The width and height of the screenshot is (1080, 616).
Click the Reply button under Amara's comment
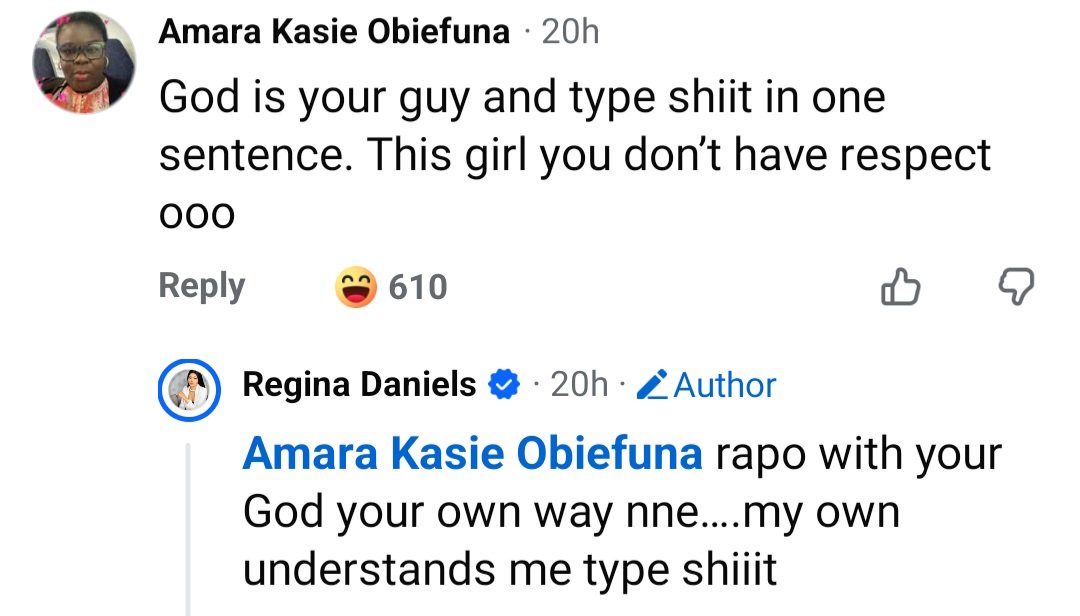pyautogui.click(x=201, y=287)
